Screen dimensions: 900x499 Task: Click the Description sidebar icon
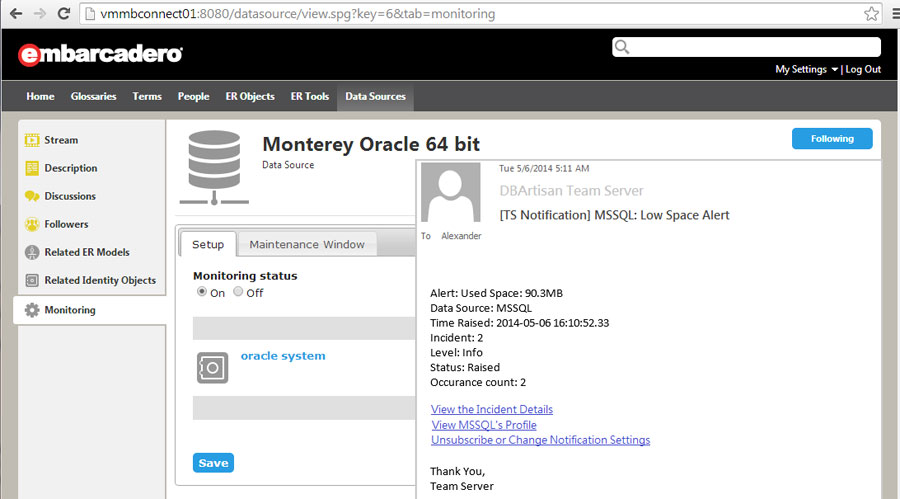point(32,168)
